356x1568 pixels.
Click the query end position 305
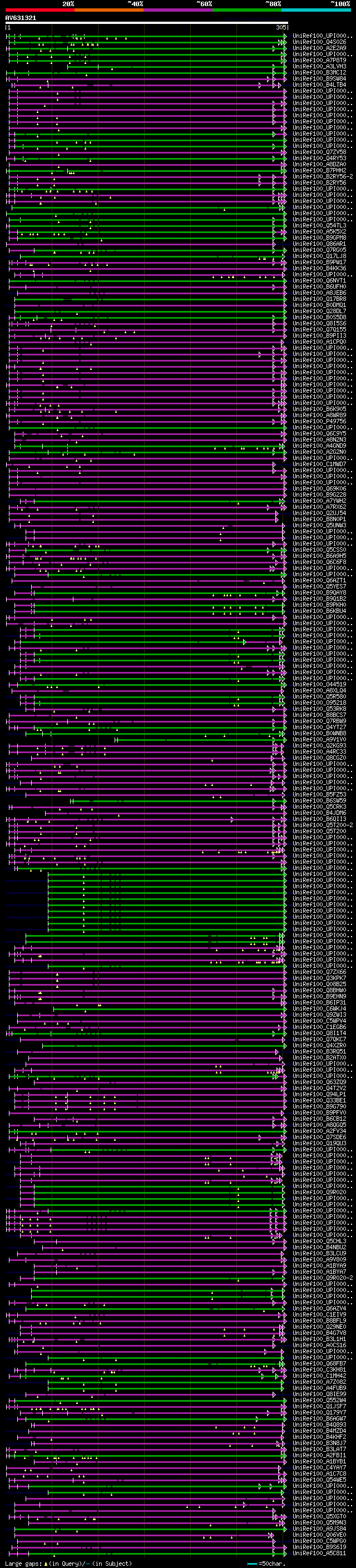click(x=281, y=28)
